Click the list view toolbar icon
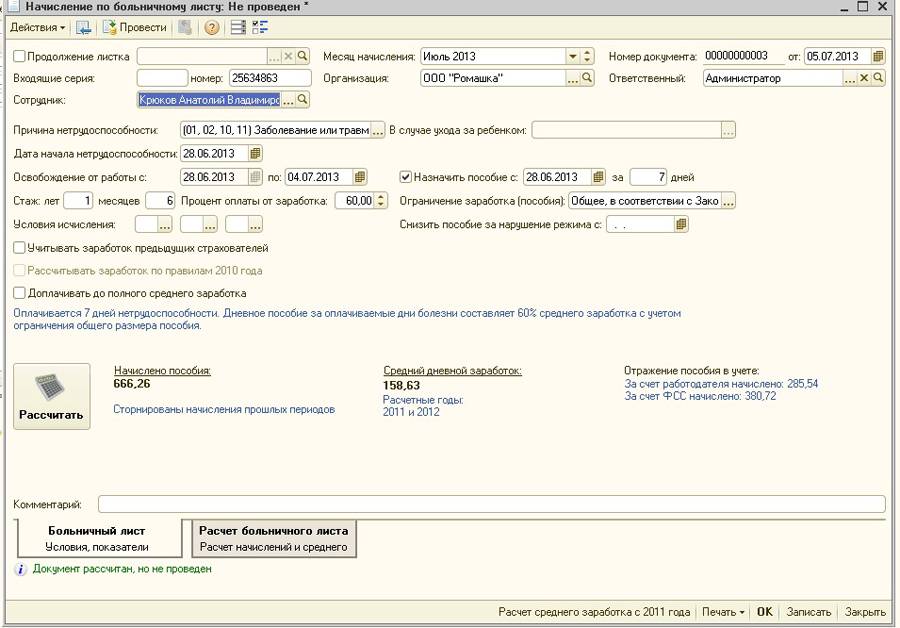900x628 pixels. click(x=238, y=28)
